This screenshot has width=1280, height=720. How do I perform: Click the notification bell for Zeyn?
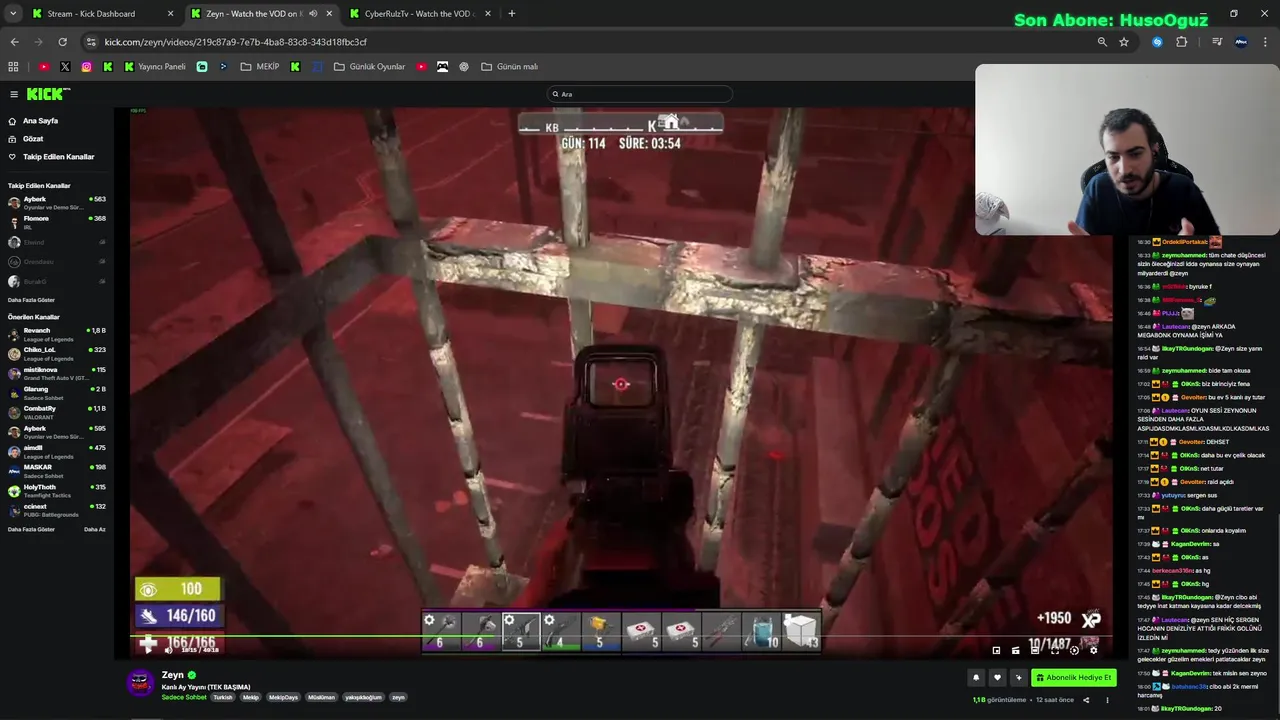click(x=976, y=678)
